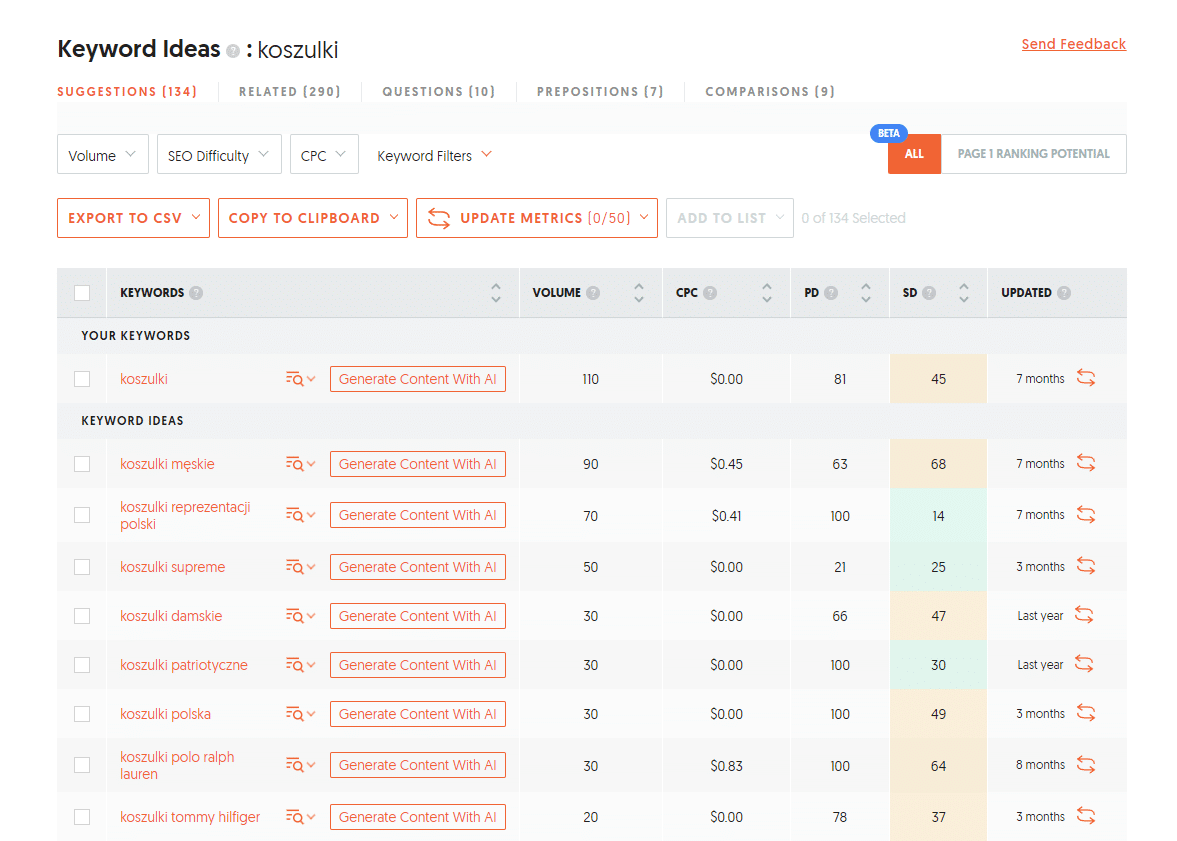This screenshot has height=841, width=1177.
Task: Switch to Related (290) tab
Action: [290, 92]
